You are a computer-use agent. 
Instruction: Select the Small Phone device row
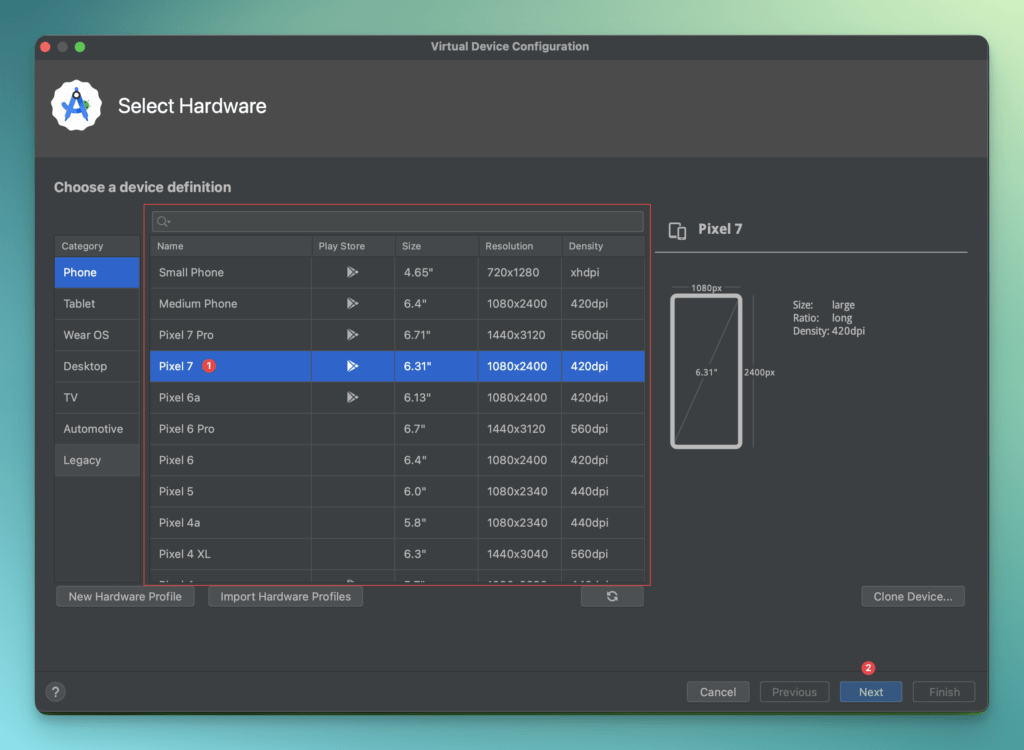398,272
